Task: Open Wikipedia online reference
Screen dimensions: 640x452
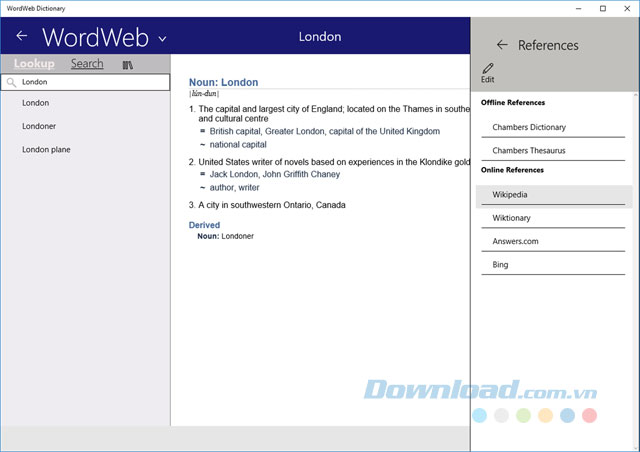Action: (553, 195)
